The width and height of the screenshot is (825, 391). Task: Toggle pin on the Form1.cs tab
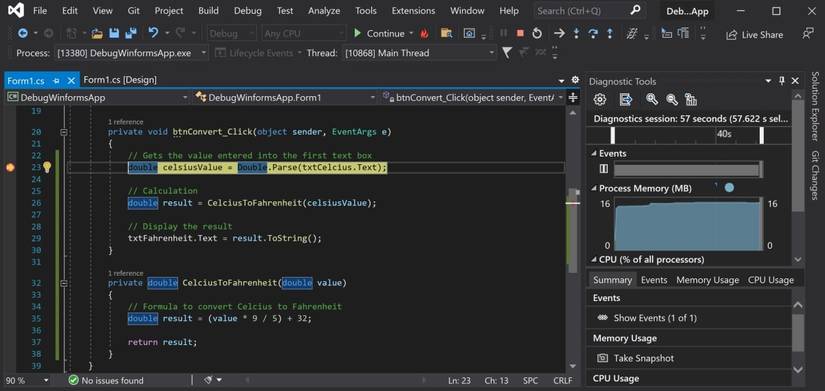coord(56,81)
